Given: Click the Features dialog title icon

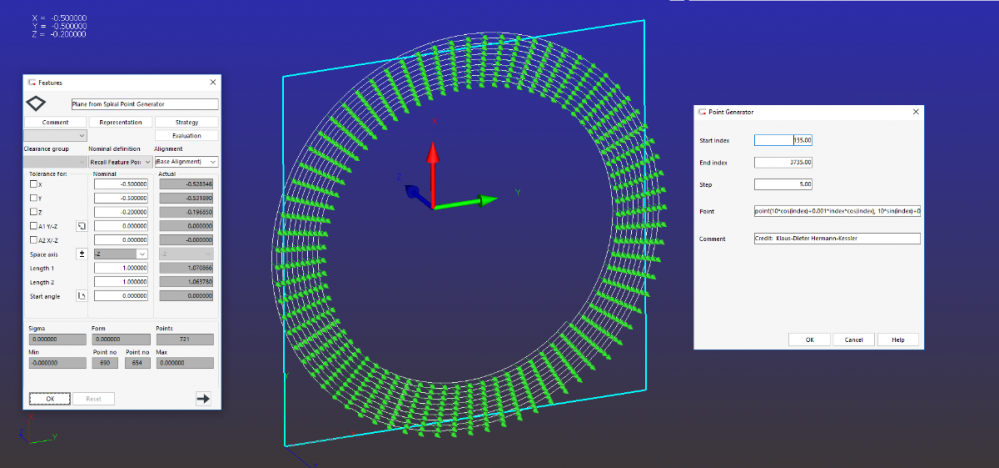Looking at the screenshot, I should pyautogui.click(x=32, y=82).
